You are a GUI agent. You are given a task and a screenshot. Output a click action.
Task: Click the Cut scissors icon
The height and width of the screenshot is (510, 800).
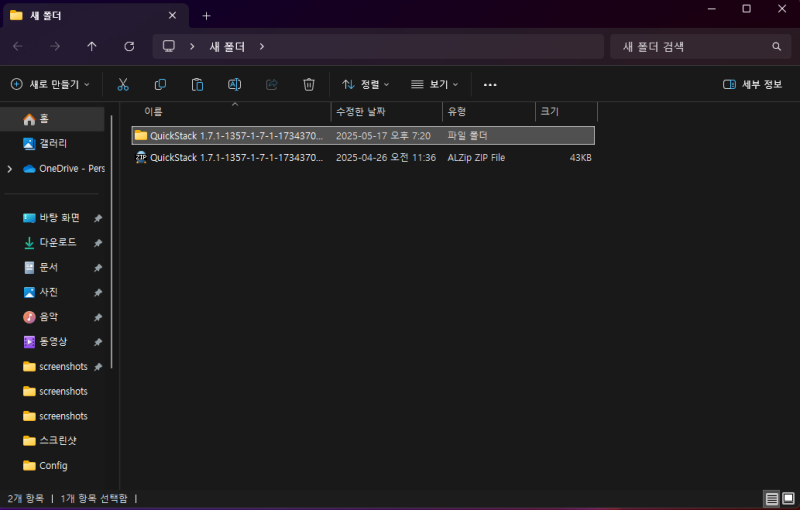[123, 84]
